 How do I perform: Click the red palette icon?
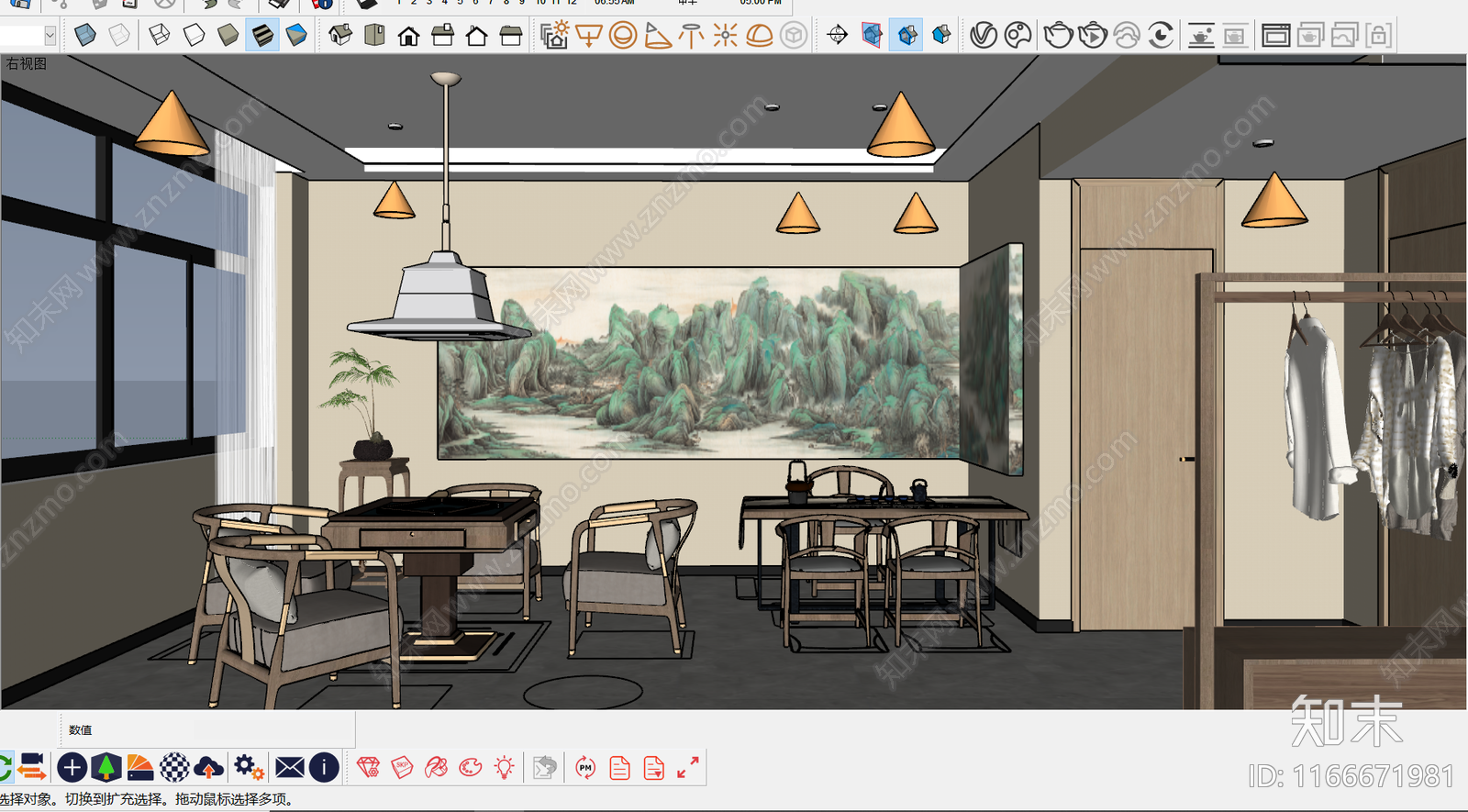(471, 767)
